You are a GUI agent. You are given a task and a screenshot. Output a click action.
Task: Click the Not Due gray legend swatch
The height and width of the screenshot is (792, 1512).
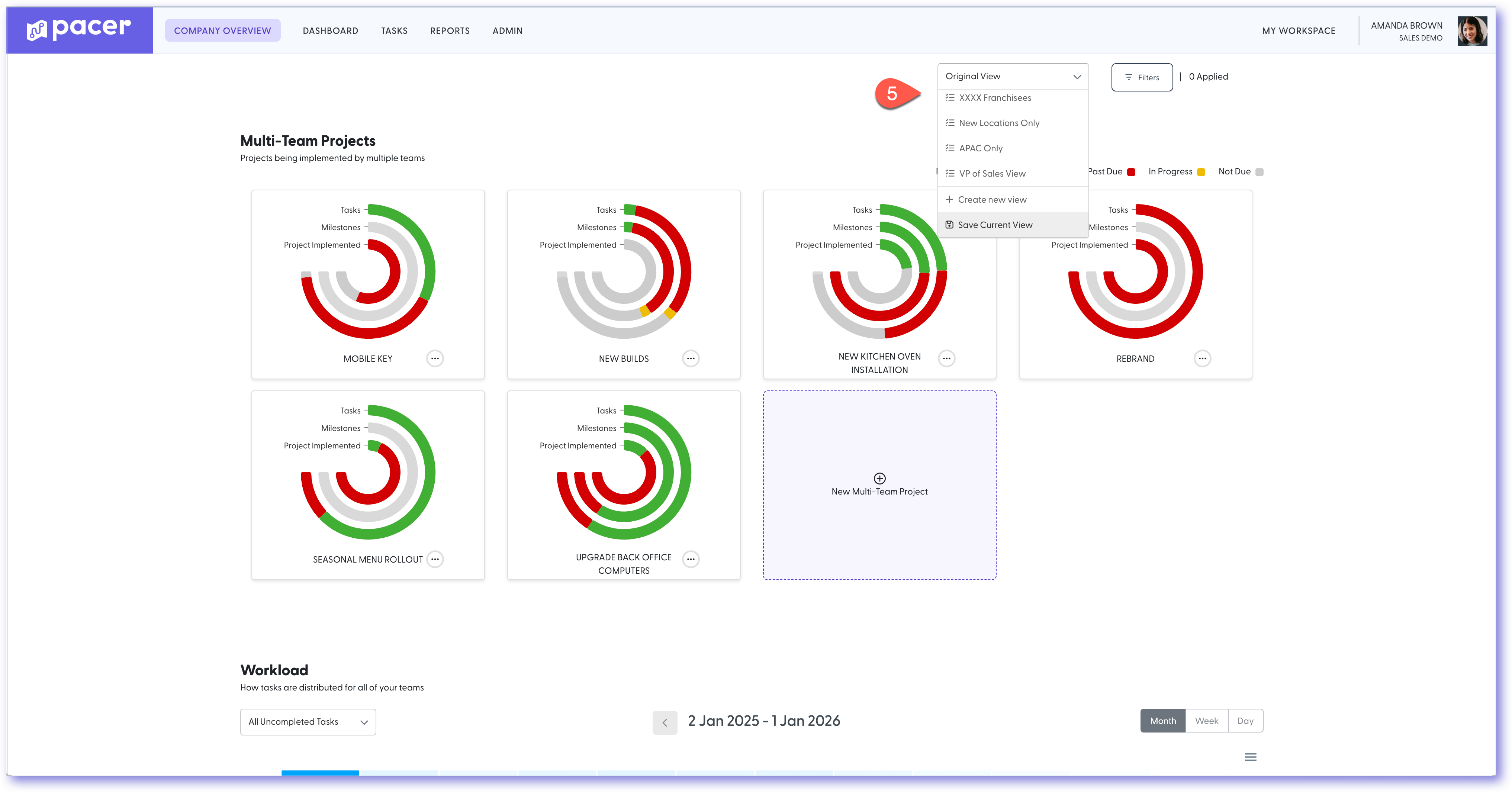[x=1259, y=171]
